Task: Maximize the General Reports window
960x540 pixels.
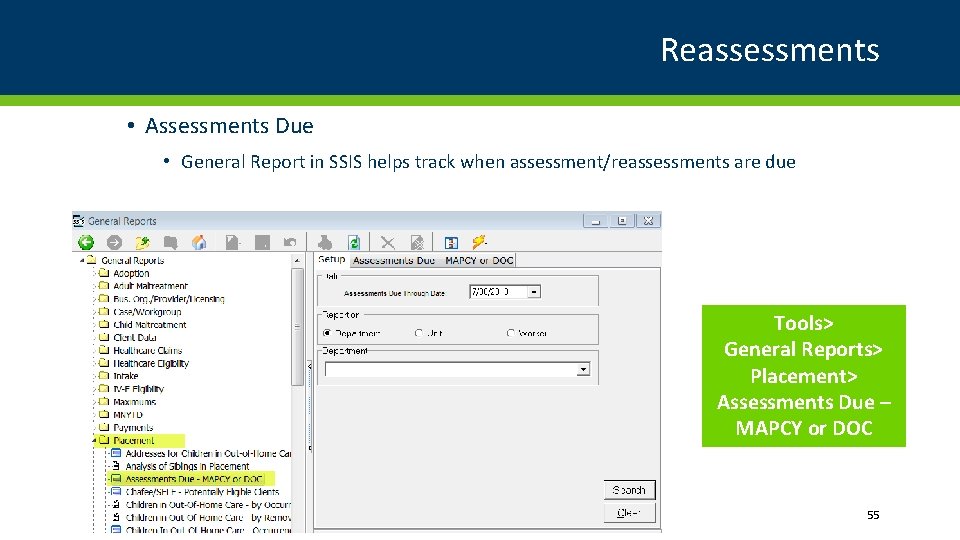Action: [622, 220]
